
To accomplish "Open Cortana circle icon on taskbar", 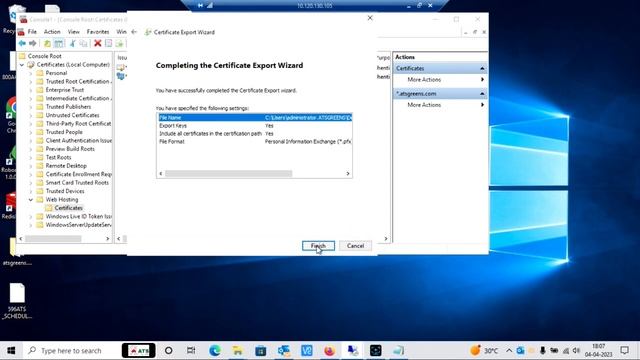I will click(168, 351).
